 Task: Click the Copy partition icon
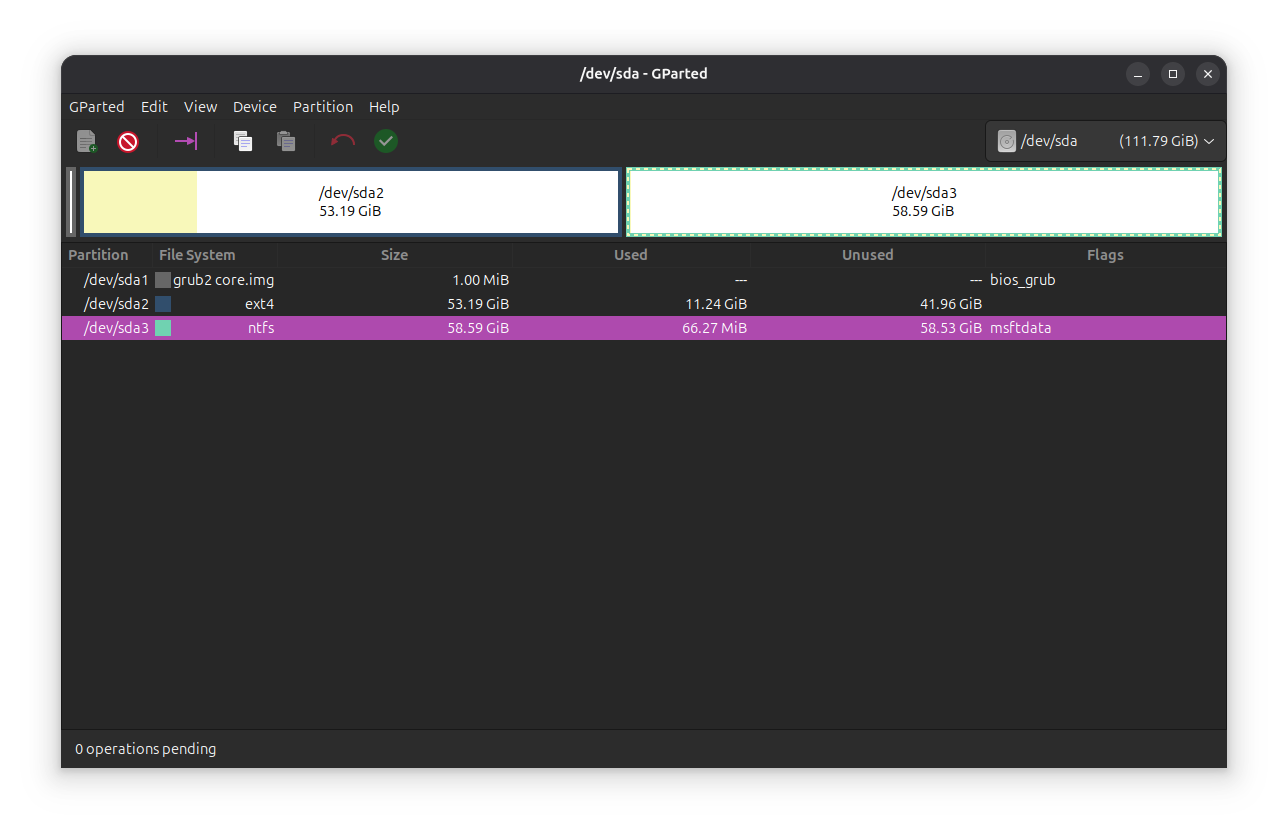click(243, 142)
